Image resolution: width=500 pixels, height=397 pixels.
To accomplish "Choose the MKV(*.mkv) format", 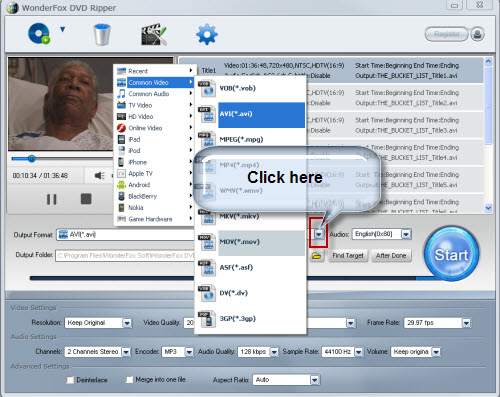I will (251, 216).
